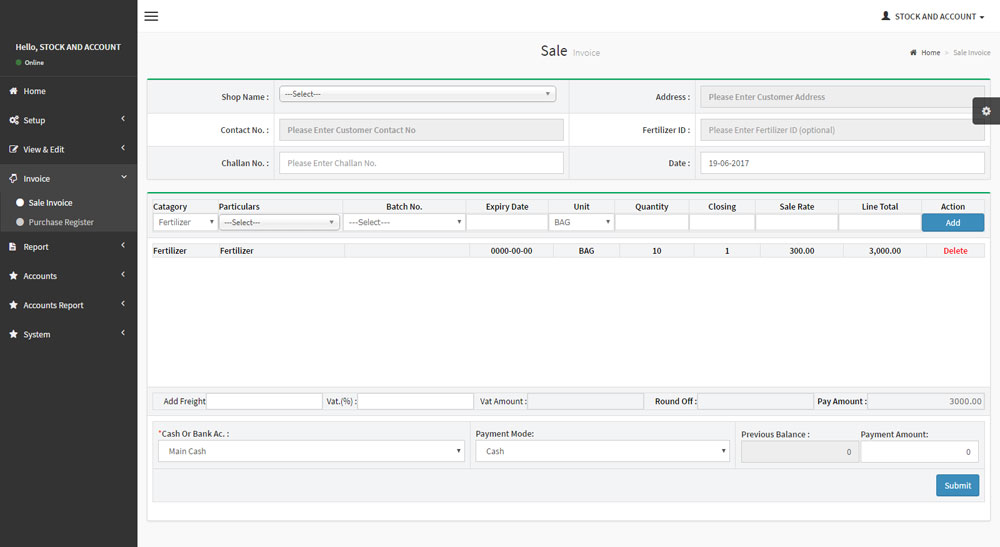
Task: Collapse the Invoice submenu chevron
Action: tap(124, 177)
